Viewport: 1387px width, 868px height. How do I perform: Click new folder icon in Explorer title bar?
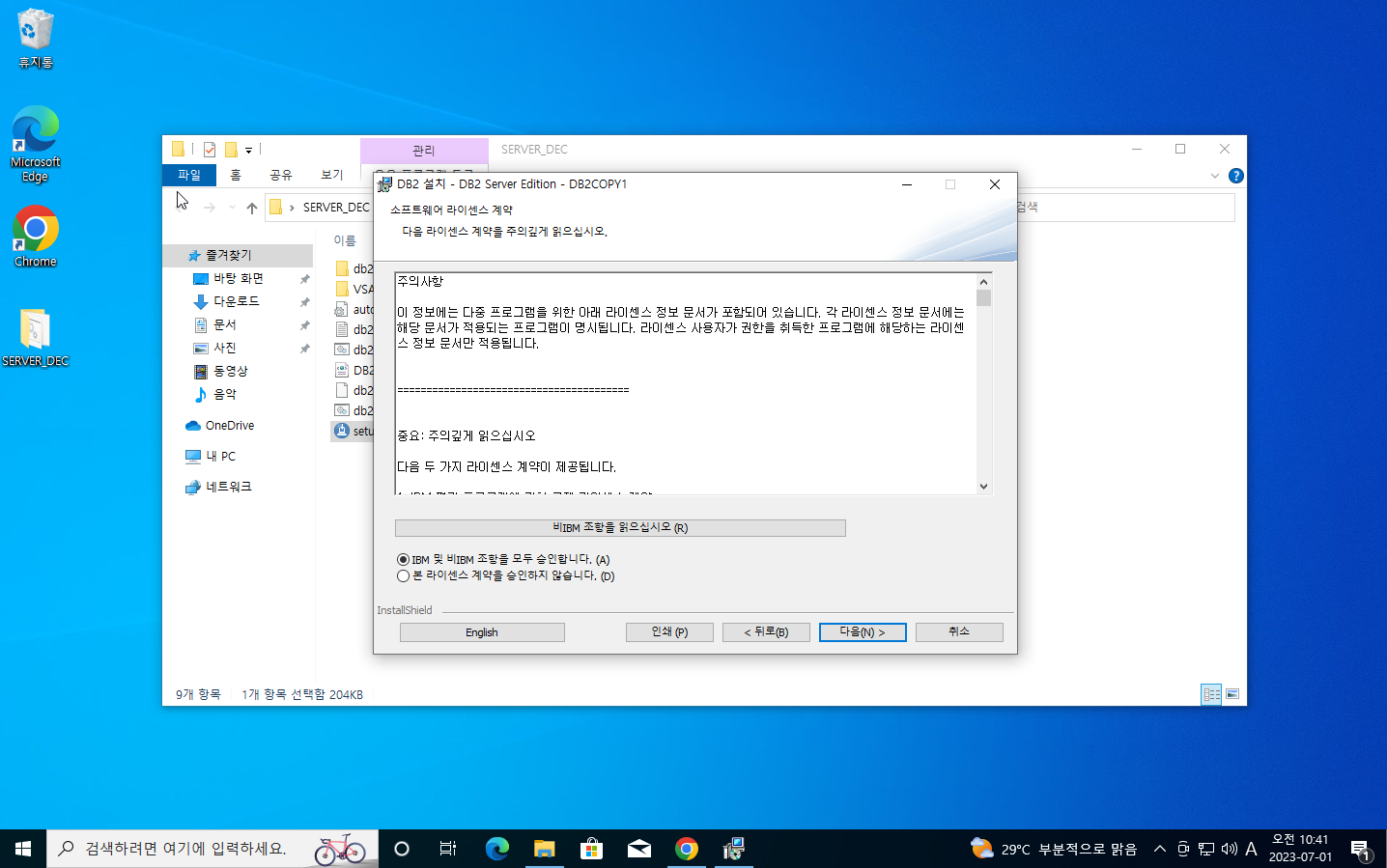tap(231, 150)
